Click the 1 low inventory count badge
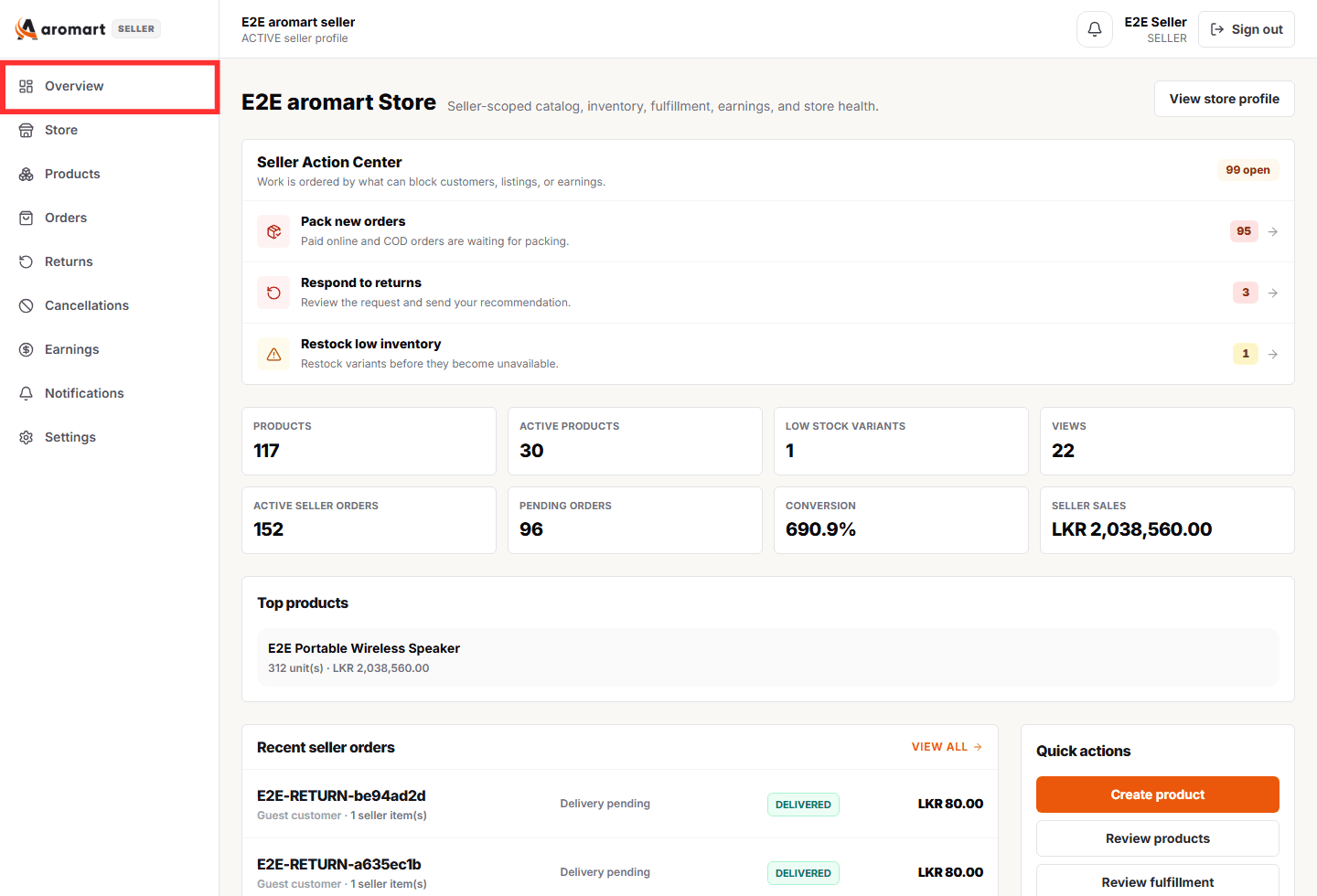 click(x=1245, y=354)
